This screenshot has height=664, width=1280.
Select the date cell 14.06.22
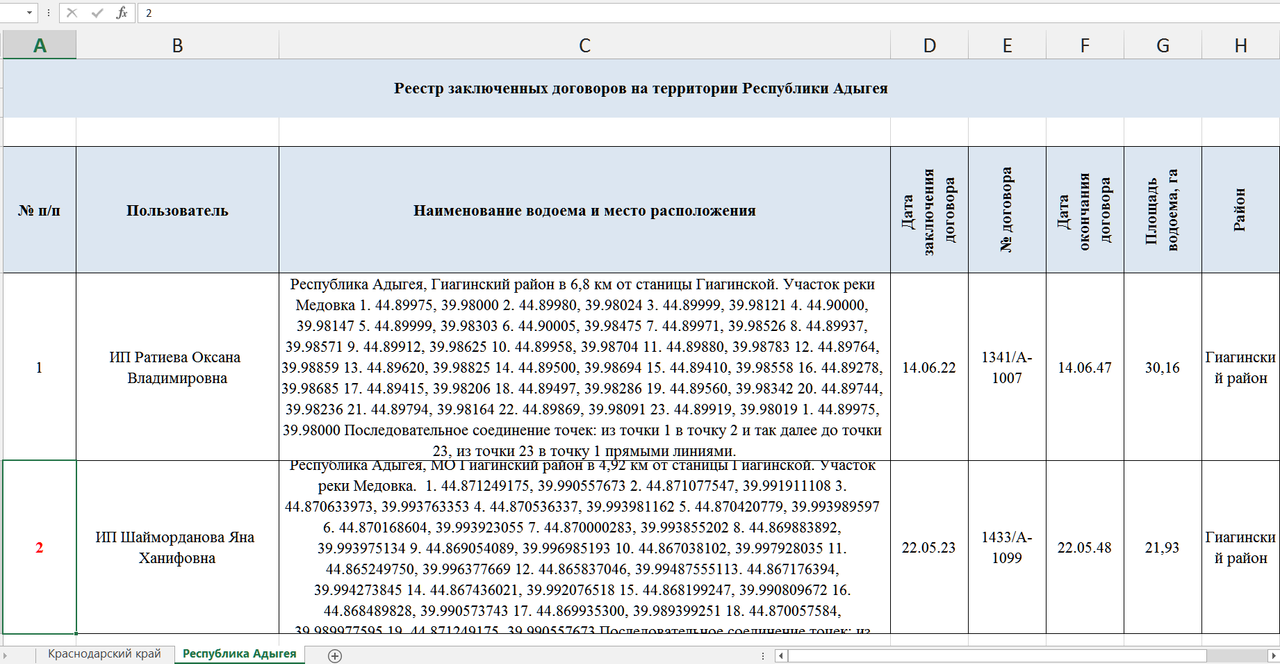(x=930, y=367)
